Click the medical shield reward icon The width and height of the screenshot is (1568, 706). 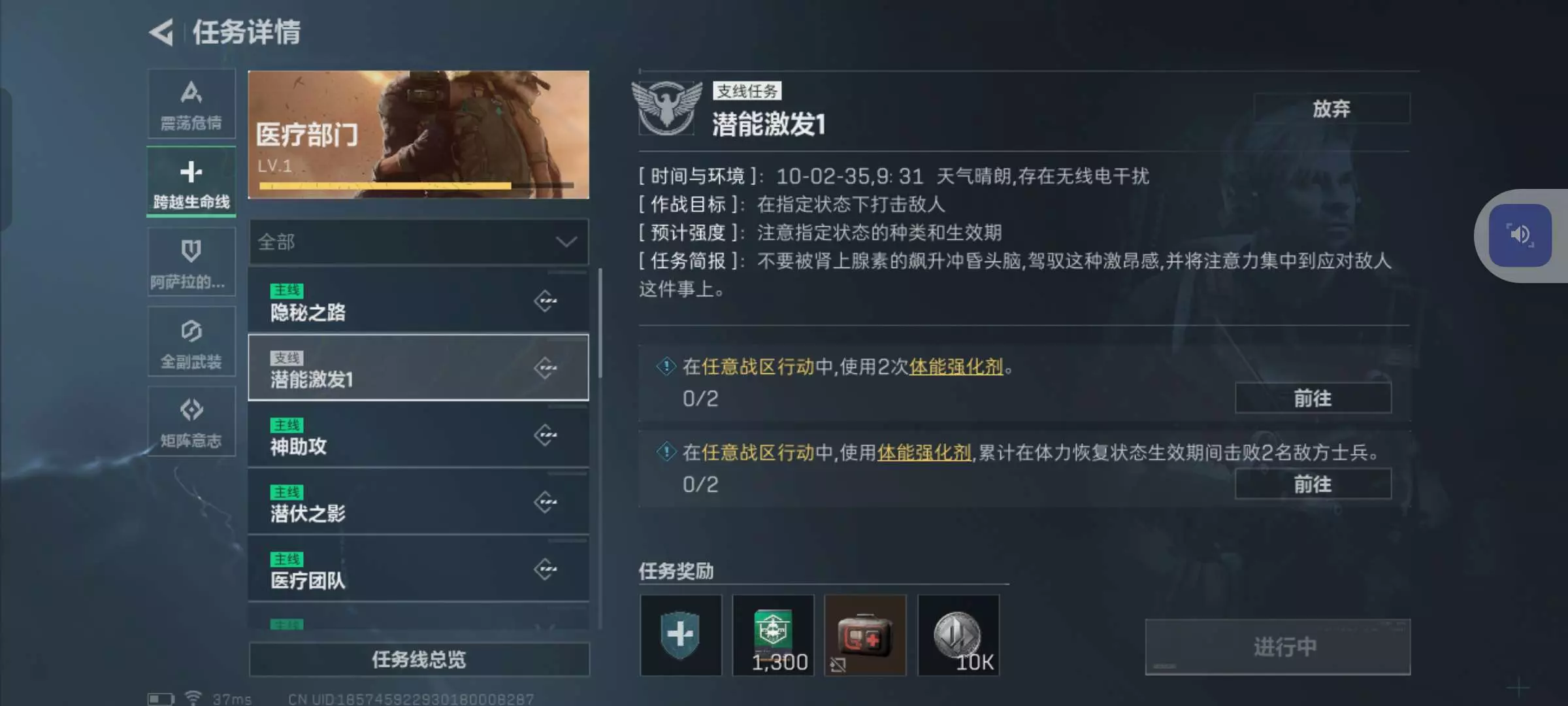681,635
